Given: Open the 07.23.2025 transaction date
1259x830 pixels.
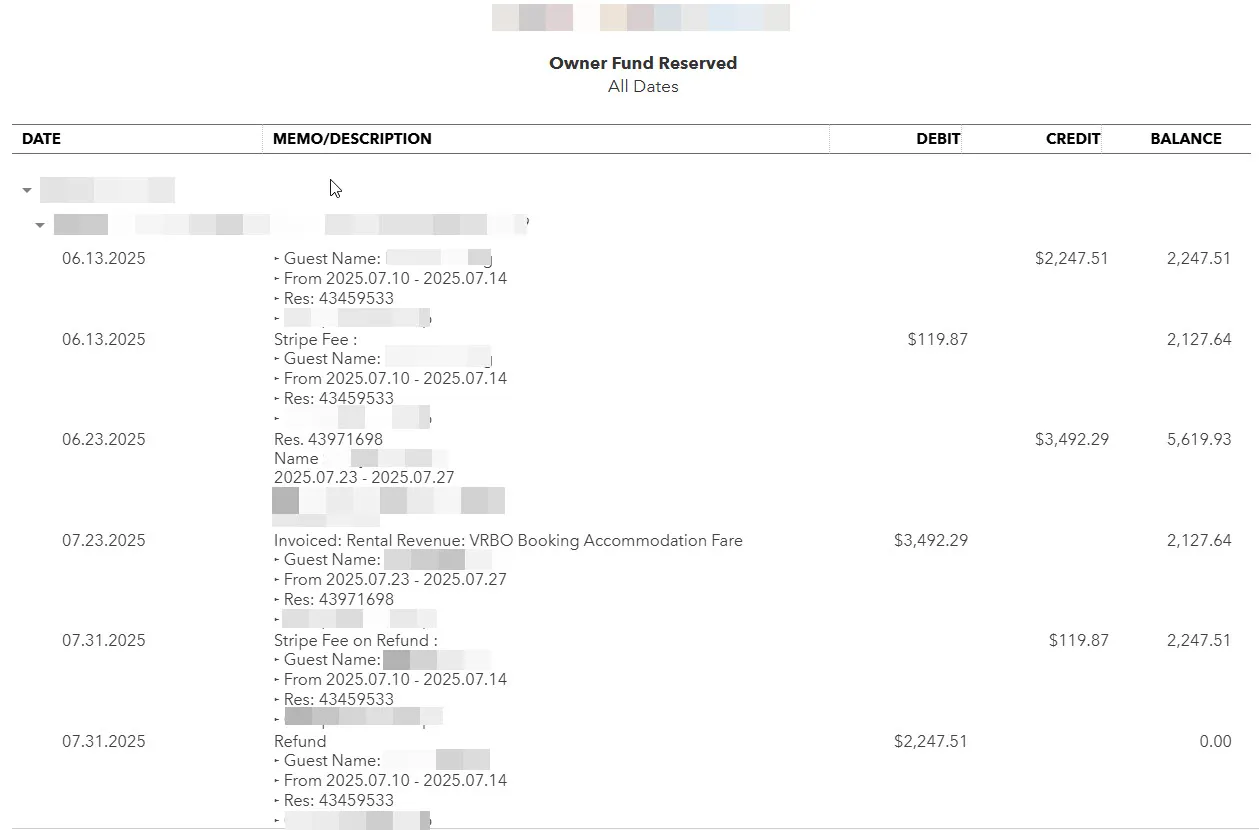Looking at the screenshot, I should (104, 540).
